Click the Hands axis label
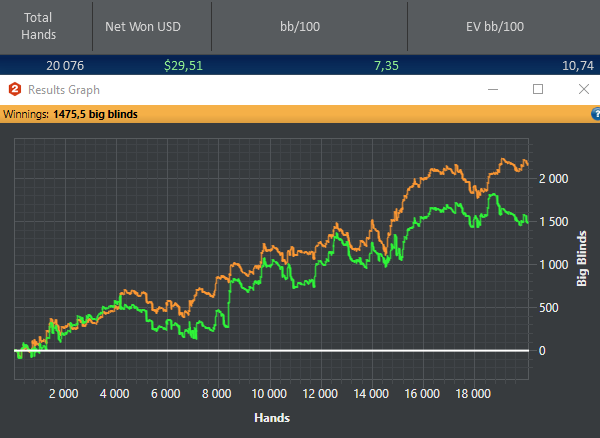The height and width of the screenshot is (438, 600). [x=272, y=418]
